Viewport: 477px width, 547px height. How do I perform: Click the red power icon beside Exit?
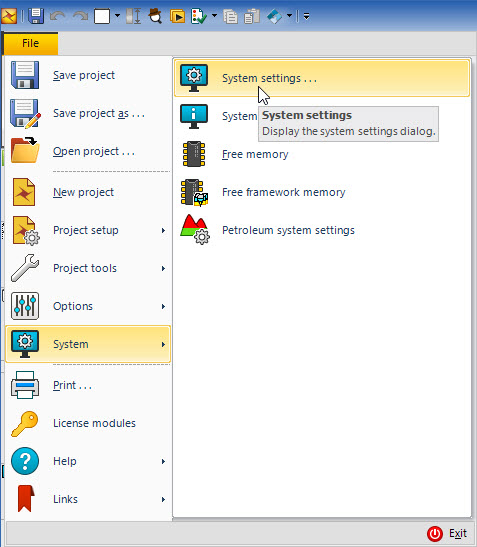coord(435,534)
